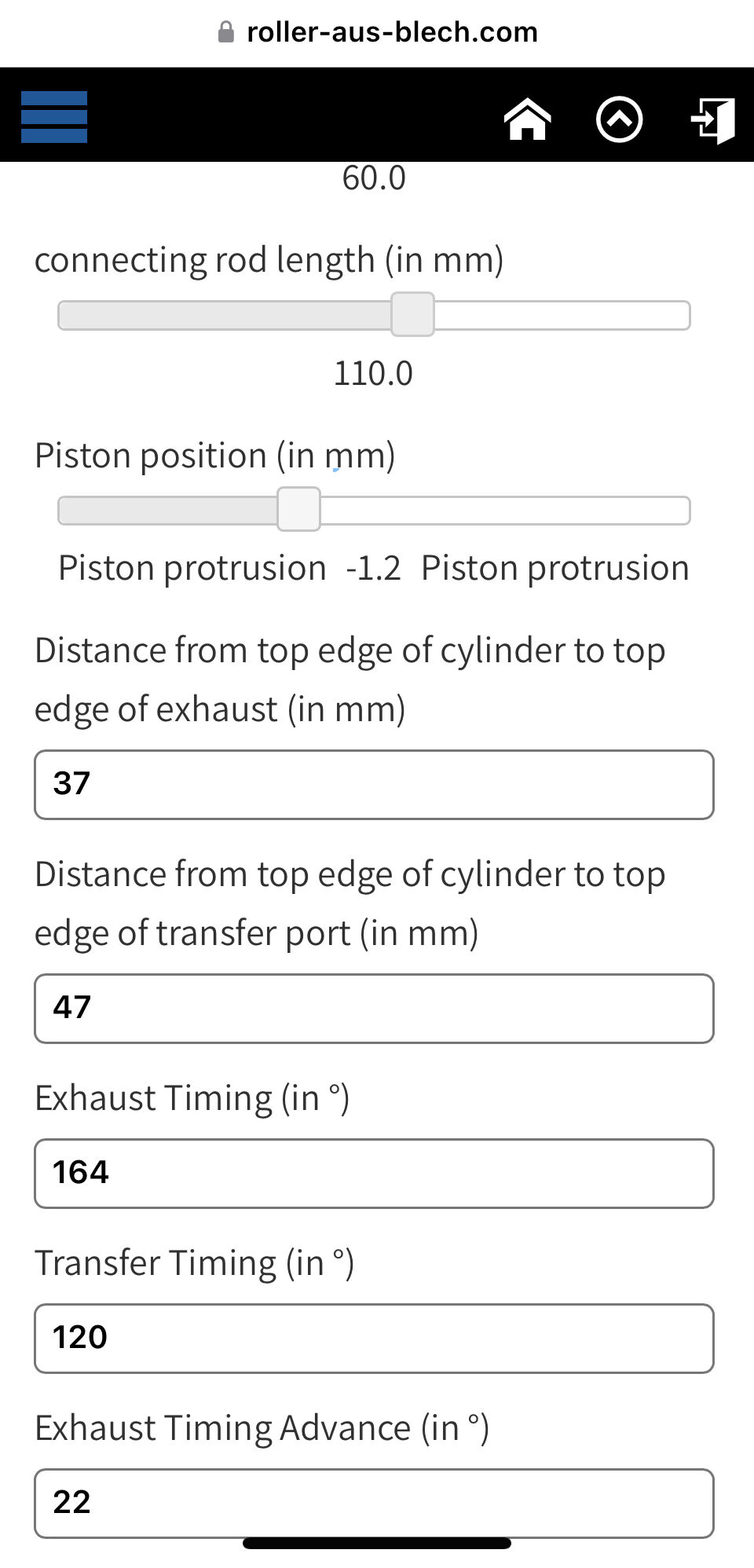Click the 'connecting rod length (in mm)' label
Image resolution: width=754 pixels, height=1568 pixels.
point(269,260)
